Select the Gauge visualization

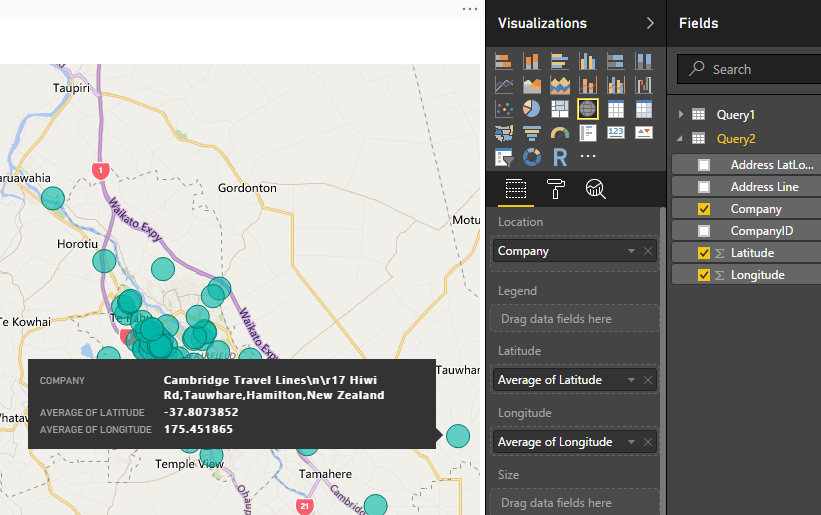pyautogui.click(x=560, y=133)
